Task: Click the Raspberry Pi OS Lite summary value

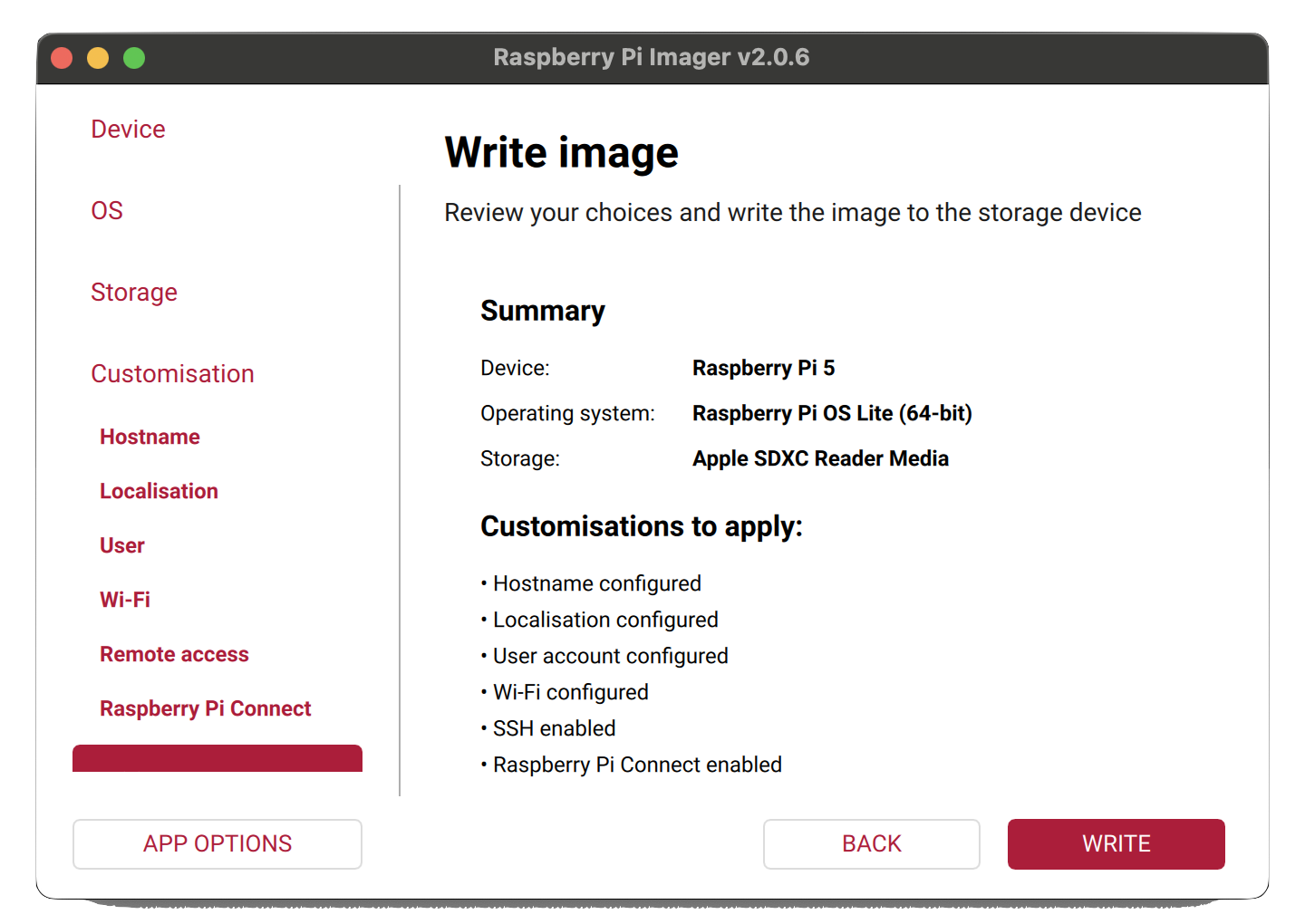Action: pos(832,413)
